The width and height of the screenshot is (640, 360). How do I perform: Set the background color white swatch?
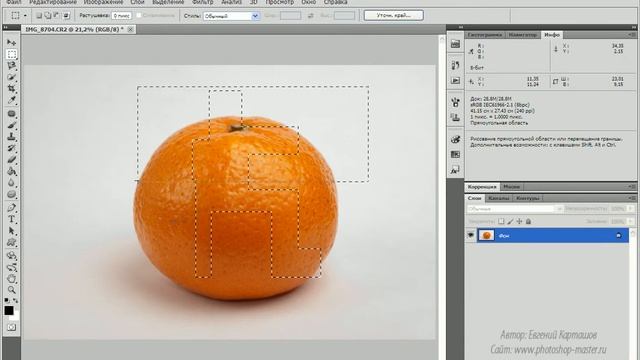pos(16,315)
